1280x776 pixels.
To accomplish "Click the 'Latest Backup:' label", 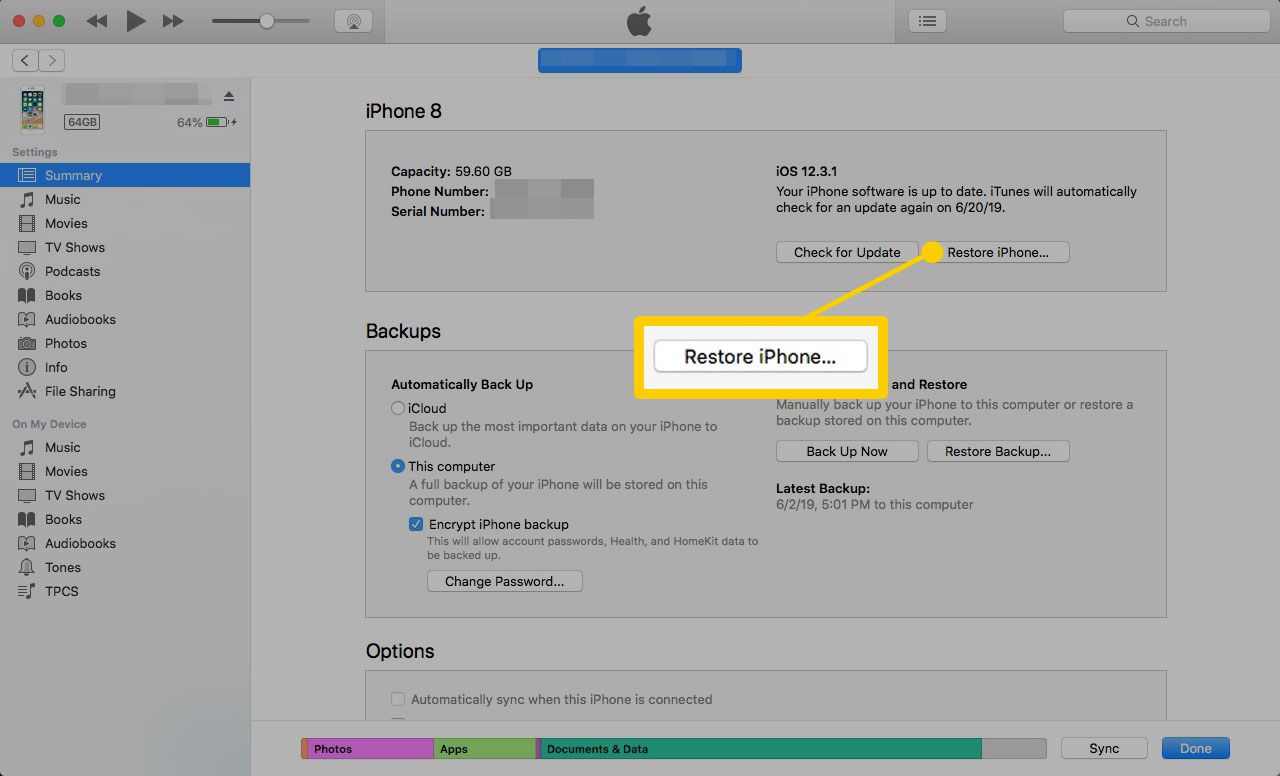I will point(823,488).
